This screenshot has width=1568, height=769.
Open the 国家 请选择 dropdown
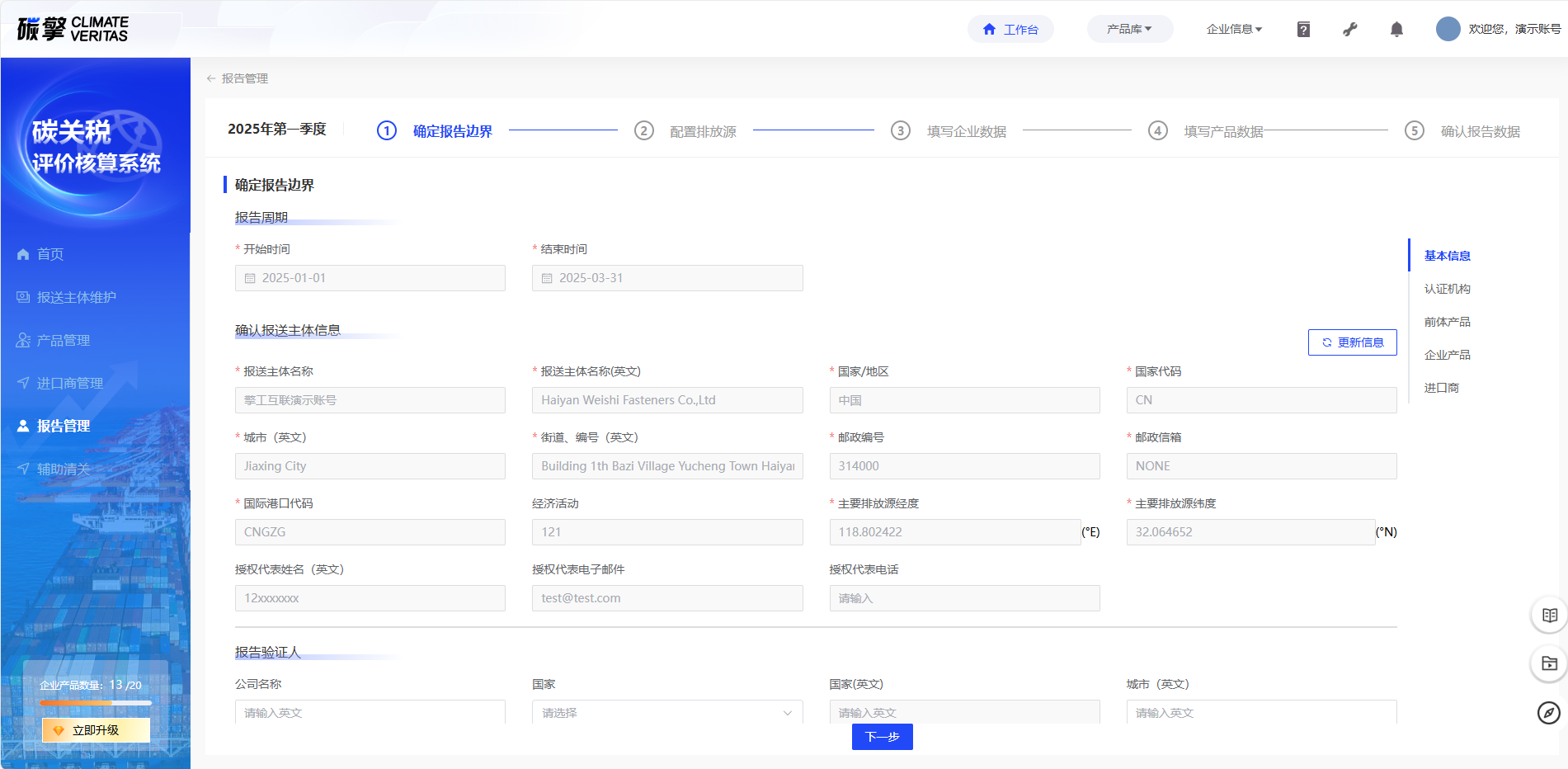(x=666, y=712)
